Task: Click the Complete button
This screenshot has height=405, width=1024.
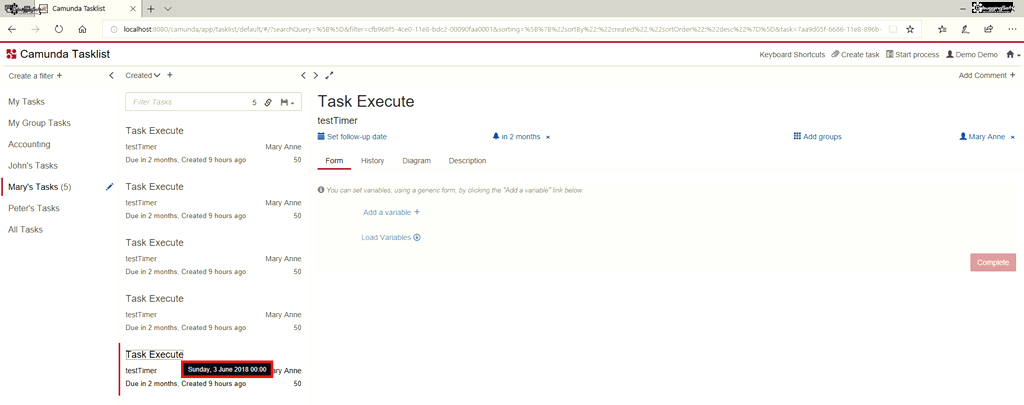Action: (993, 262)
